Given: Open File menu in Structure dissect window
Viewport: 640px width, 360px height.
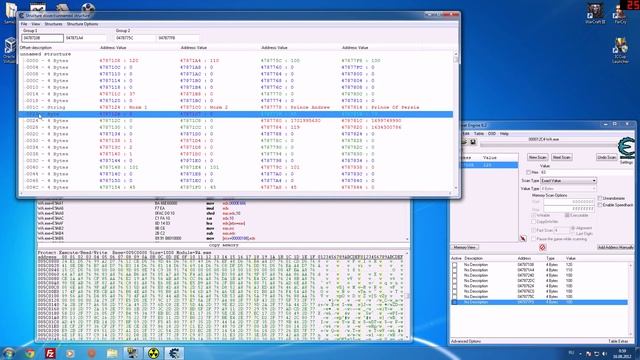Looking at the screenshot, I should coord(24,24).
